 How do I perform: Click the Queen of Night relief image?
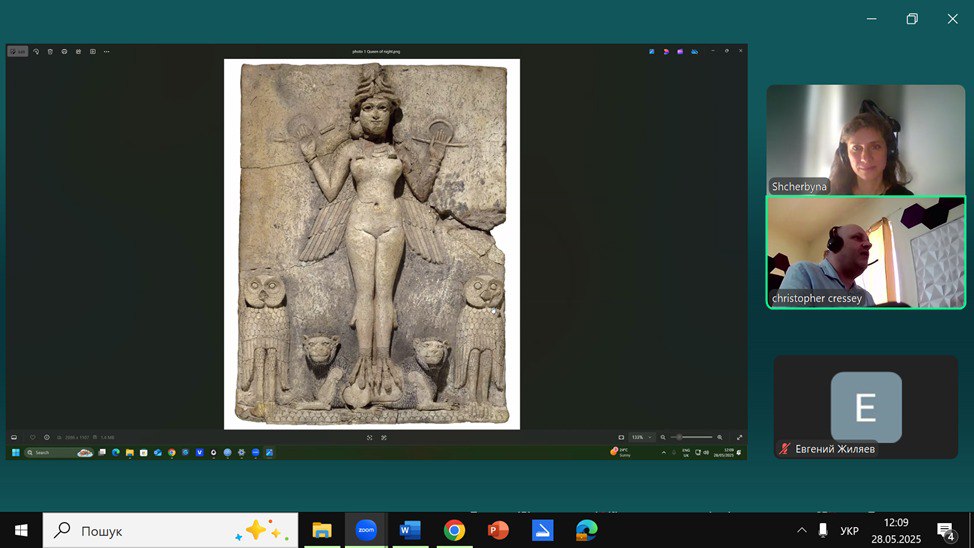(x=372, y=244)
